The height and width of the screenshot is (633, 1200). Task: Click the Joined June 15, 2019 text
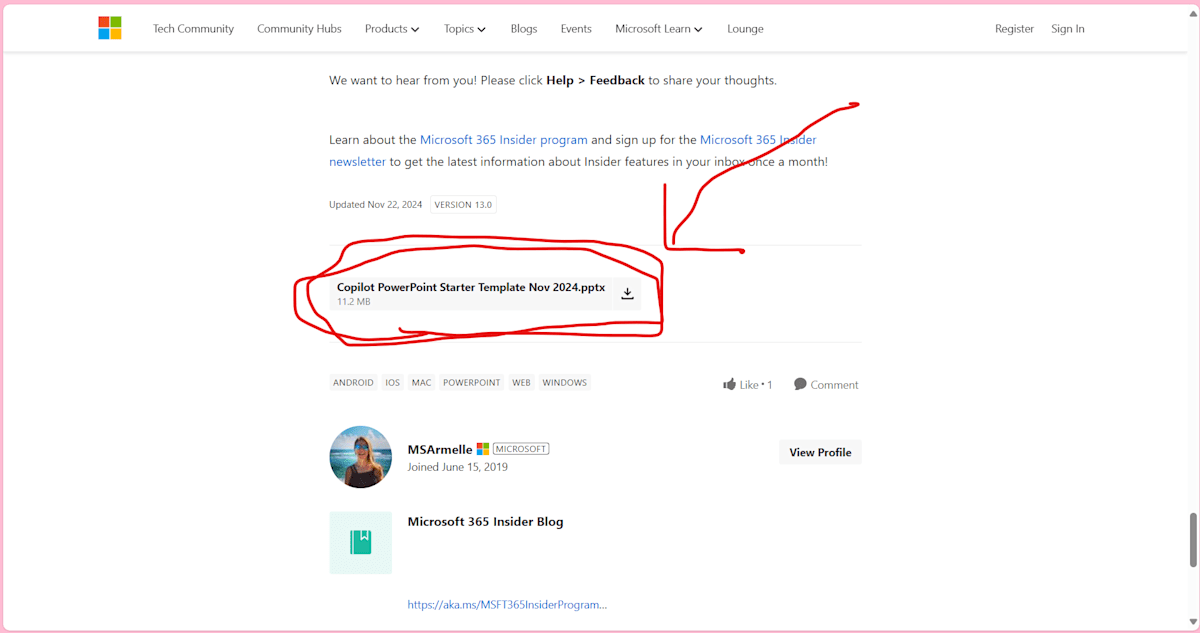pos(458,467)
